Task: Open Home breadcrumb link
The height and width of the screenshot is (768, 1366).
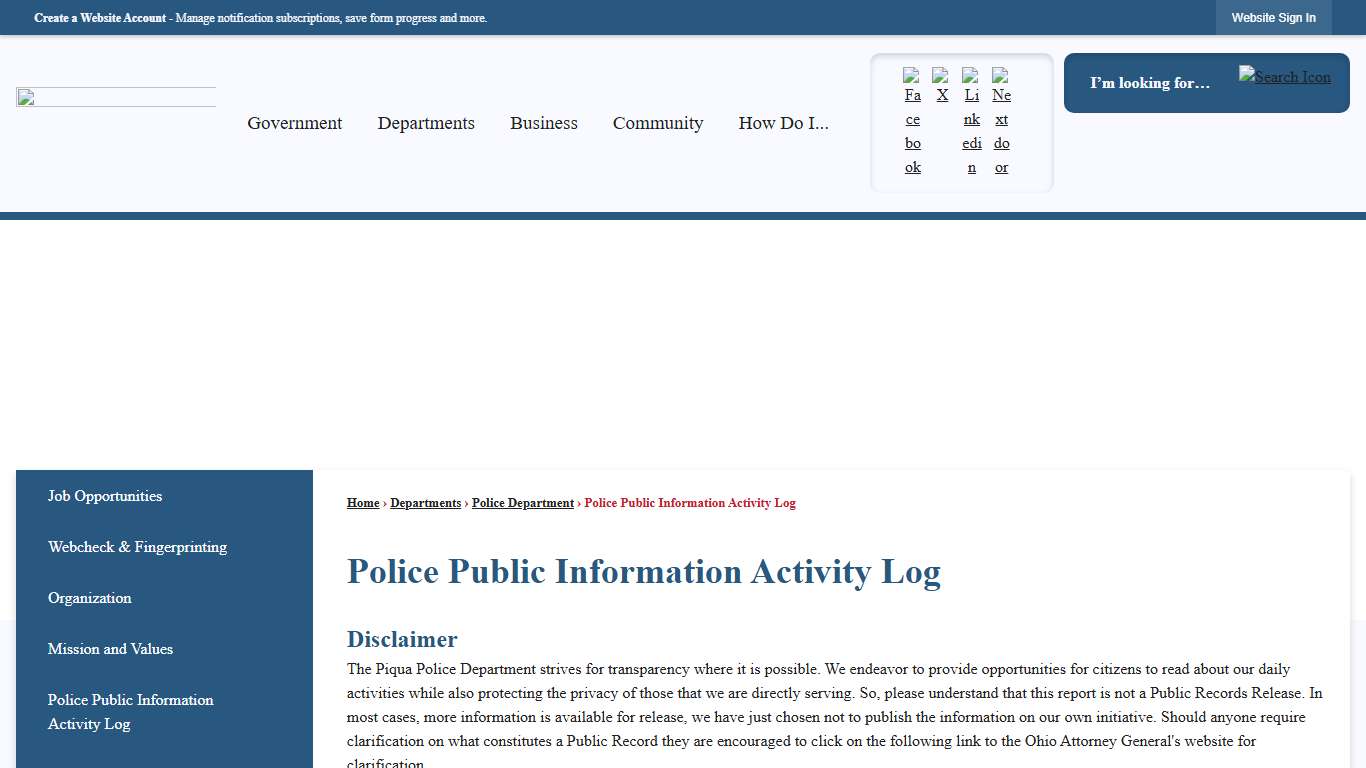Action: pos(362,503)
